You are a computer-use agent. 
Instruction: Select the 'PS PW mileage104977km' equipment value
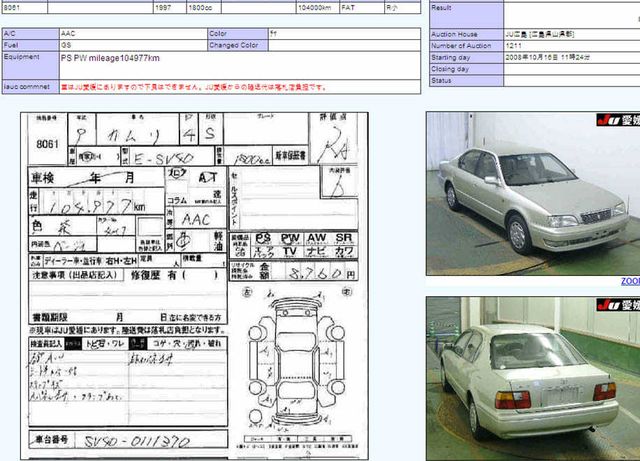coord(110,58)
